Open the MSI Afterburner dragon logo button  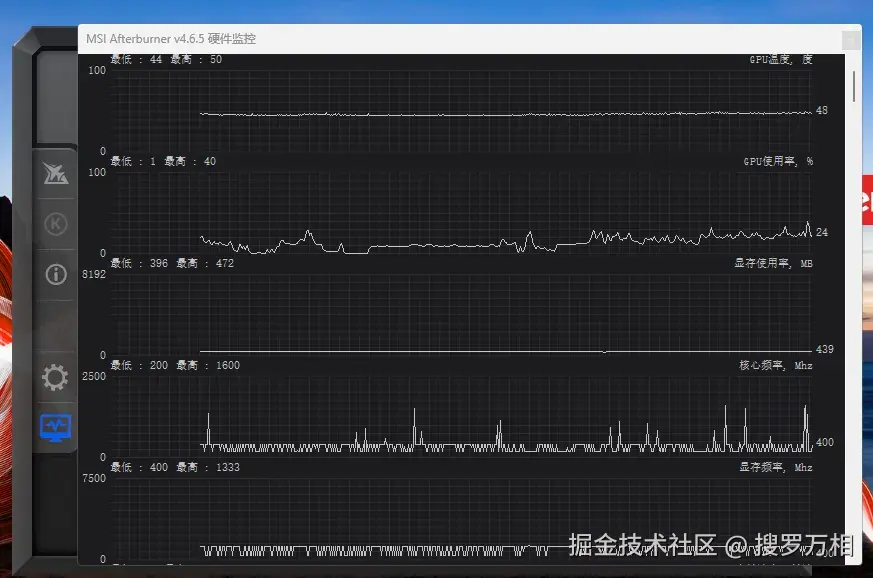[x=56, y=174]
